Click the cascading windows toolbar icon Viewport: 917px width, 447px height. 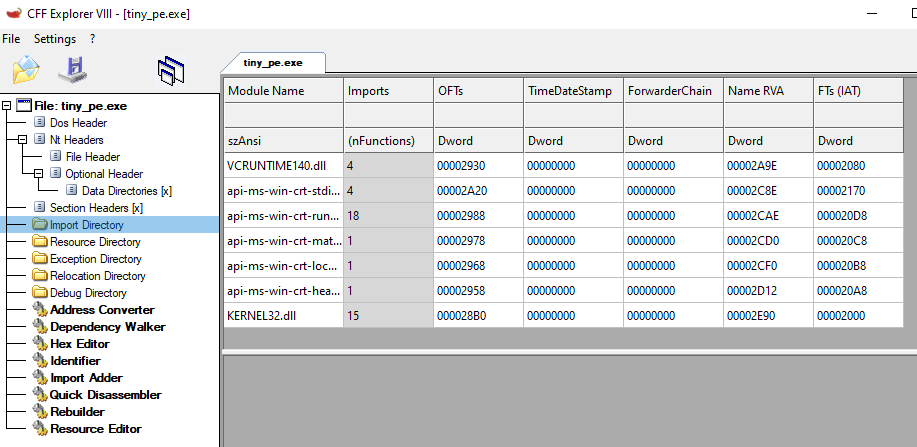tap(171, 71)
